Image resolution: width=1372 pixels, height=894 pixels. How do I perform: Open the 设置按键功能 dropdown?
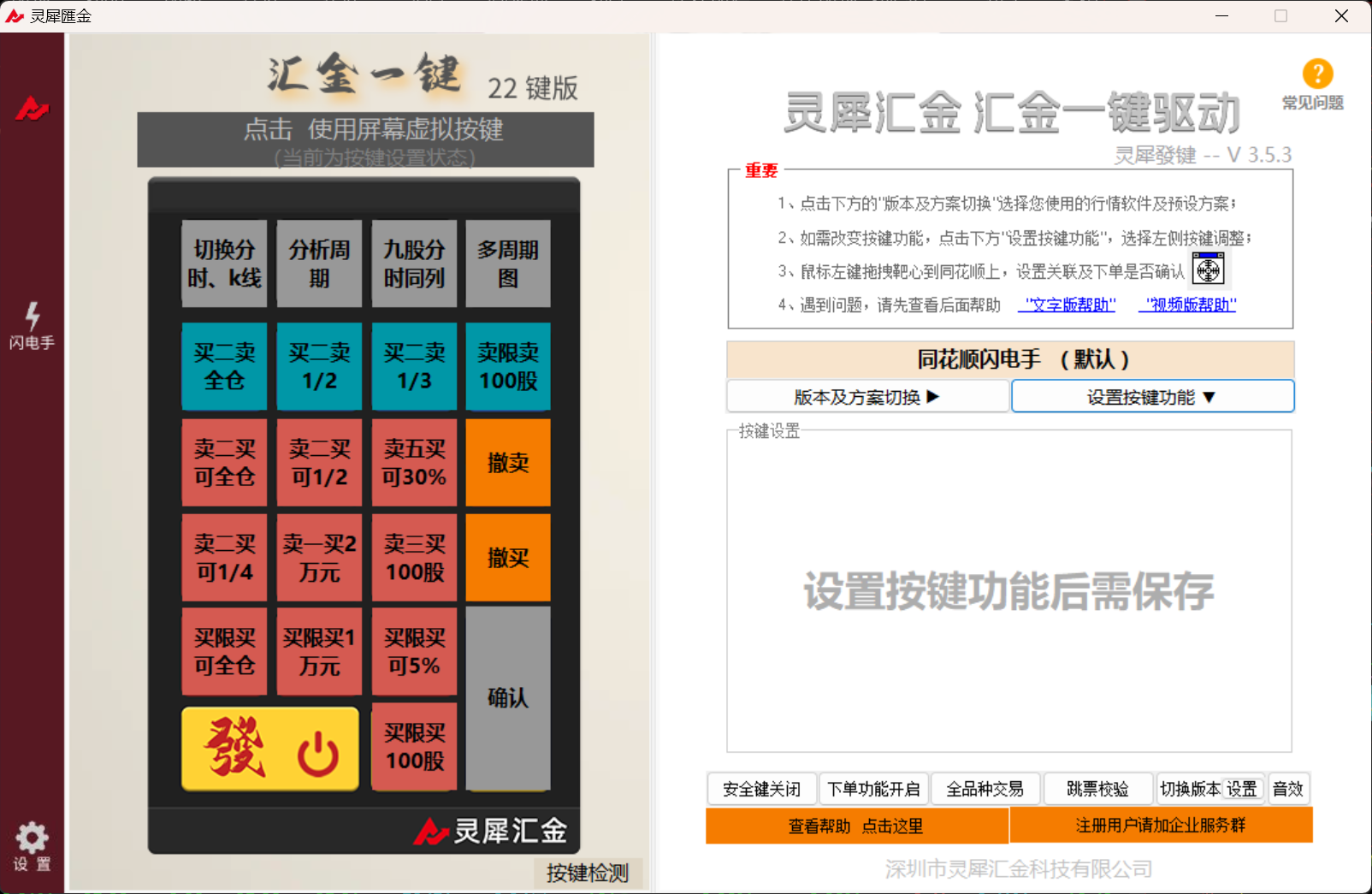[1152, 396]
